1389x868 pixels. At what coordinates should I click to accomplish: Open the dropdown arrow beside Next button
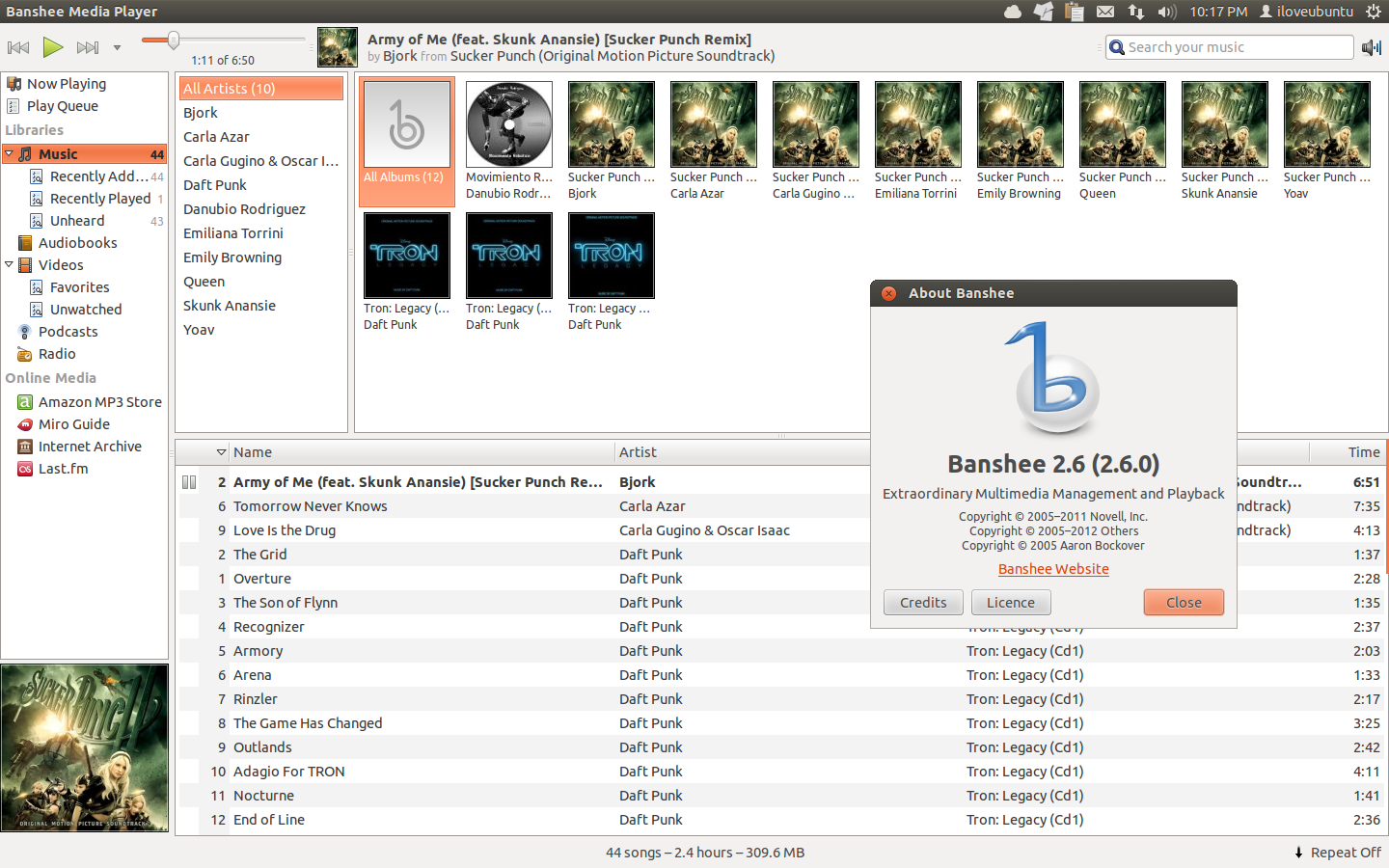pyautogui.click(x=117, y=47)
